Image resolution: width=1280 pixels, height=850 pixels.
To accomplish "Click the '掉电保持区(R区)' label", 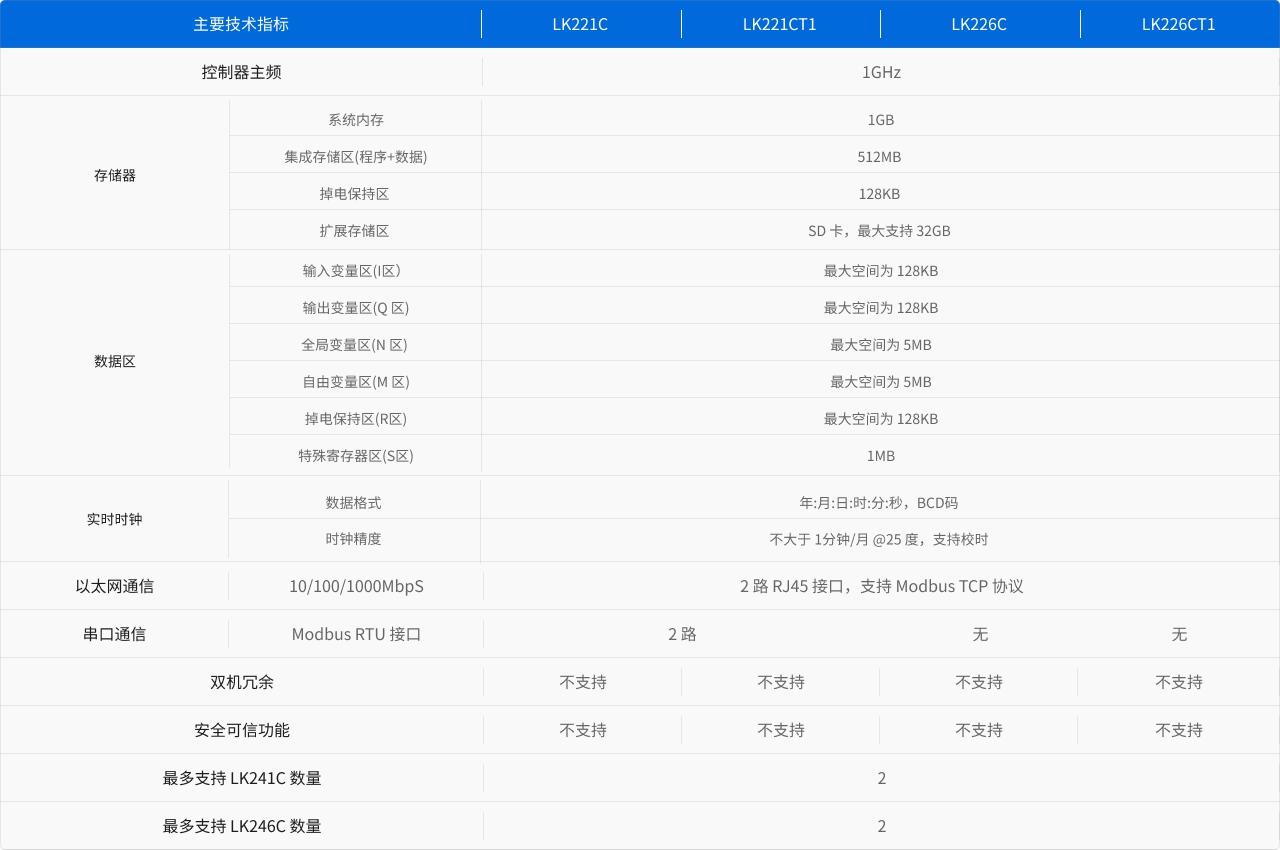I will click(356, 419).
